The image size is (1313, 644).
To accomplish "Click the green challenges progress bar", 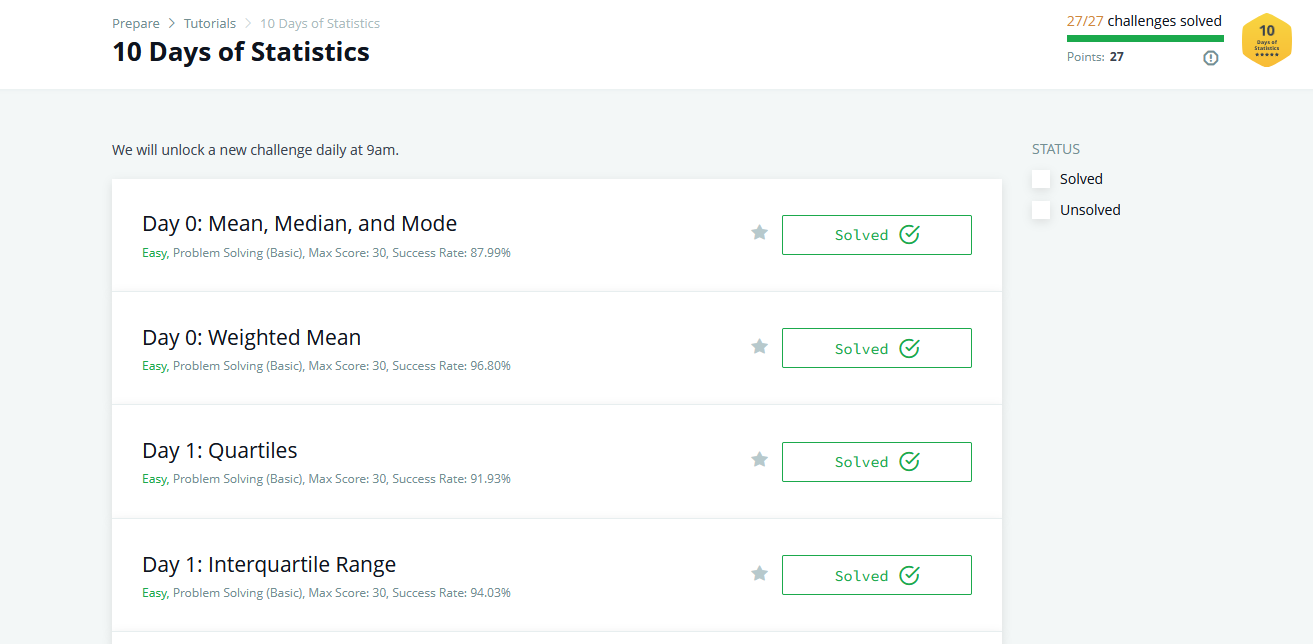I will (1144, 38).
